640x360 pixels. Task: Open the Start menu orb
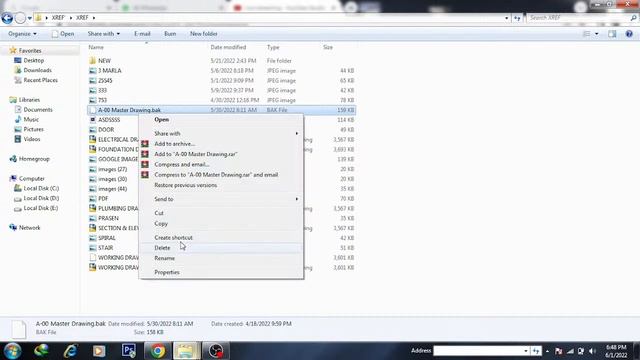tap(13, 351)
